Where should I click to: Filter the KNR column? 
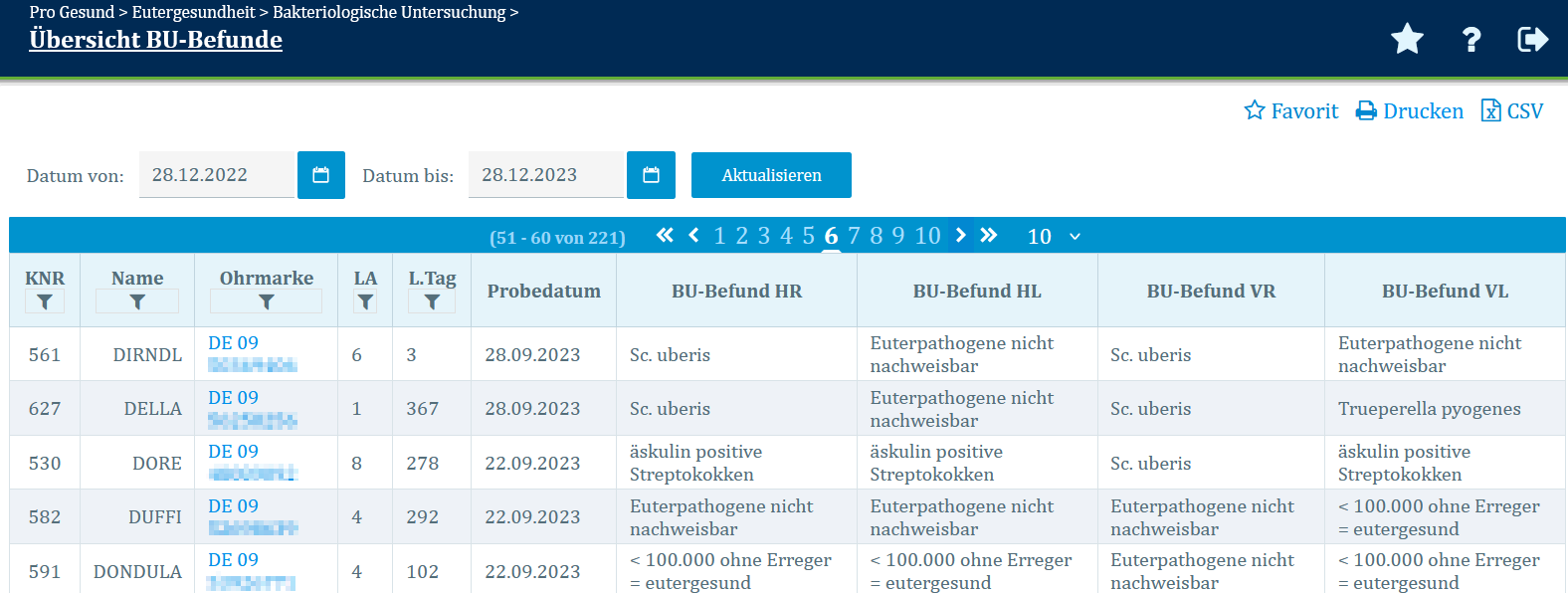point(45,301)
